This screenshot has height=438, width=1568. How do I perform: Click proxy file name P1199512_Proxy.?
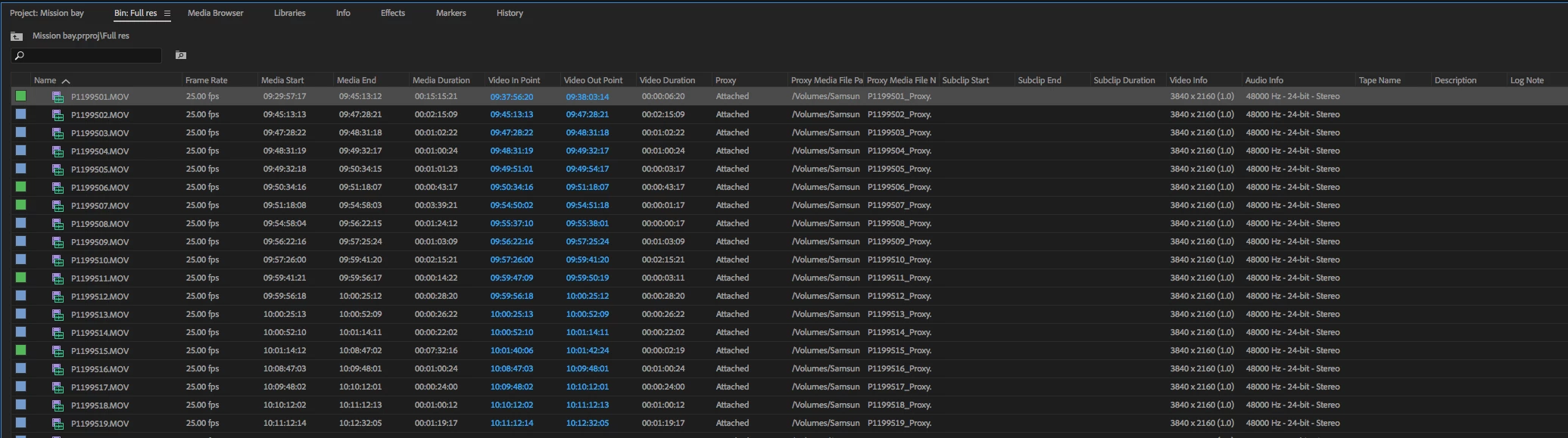click(x=899, y=297)
